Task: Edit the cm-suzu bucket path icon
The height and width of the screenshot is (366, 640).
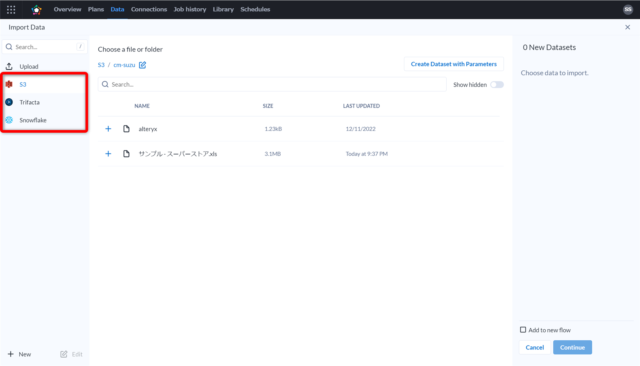Action: point(142,65)
